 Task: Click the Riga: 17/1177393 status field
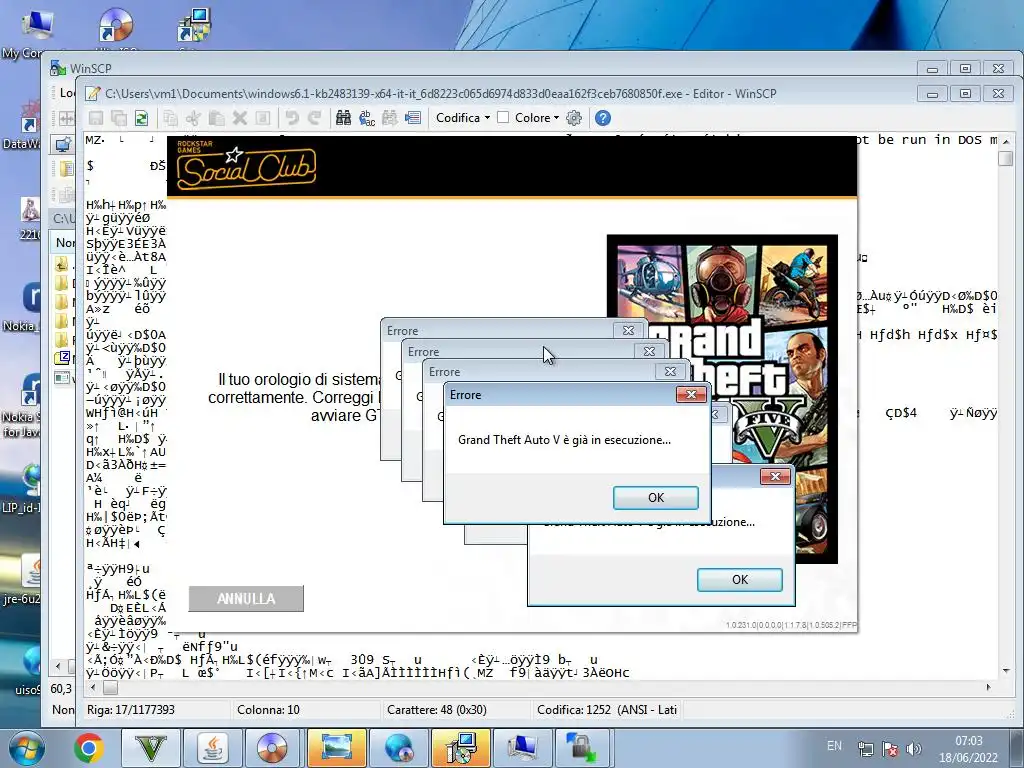coord(156,710)
